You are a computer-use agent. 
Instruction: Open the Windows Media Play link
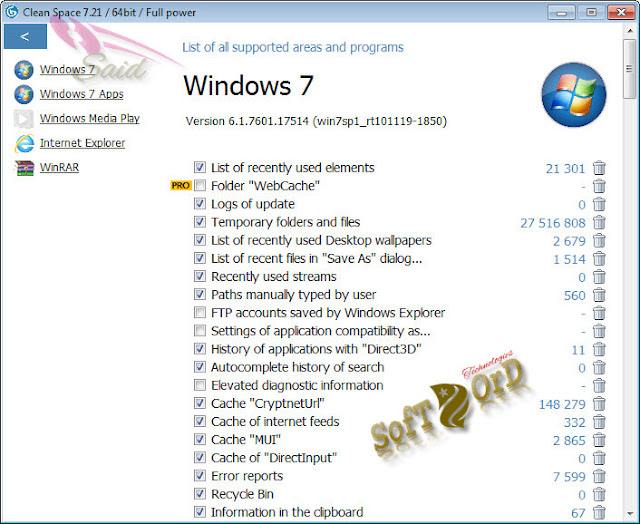[x=90, y=119]
